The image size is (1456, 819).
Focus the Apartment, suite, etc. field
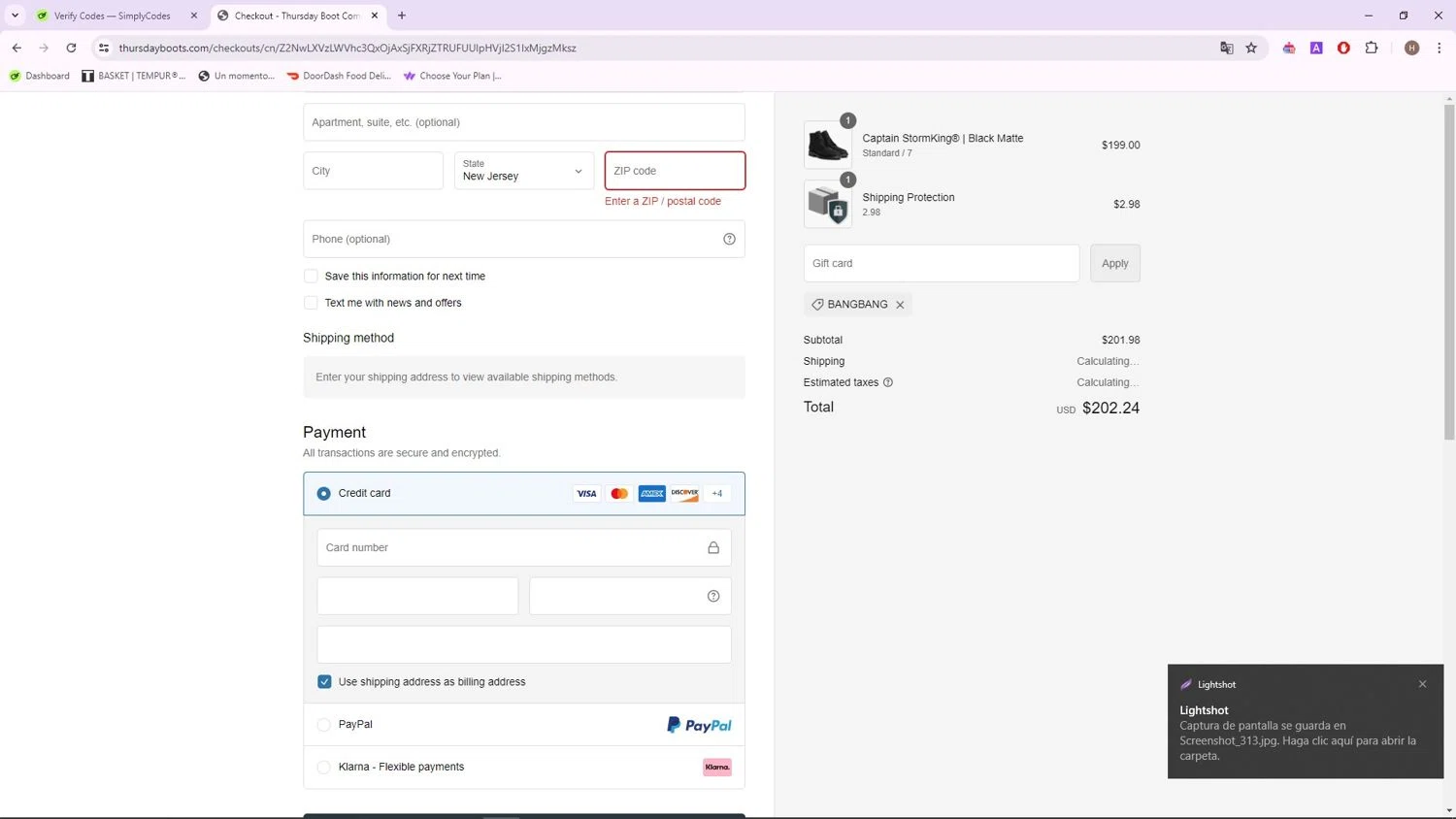click(524, 122)
